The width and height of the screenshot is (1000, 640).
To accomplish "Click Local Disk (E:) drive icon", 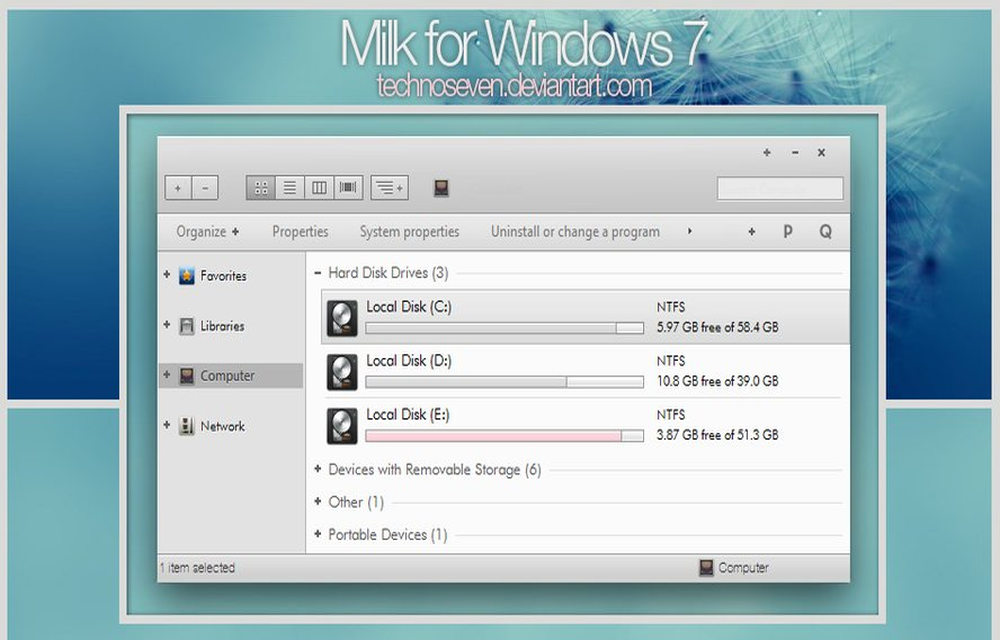I will pyautogui.click(x=342, y=426).
